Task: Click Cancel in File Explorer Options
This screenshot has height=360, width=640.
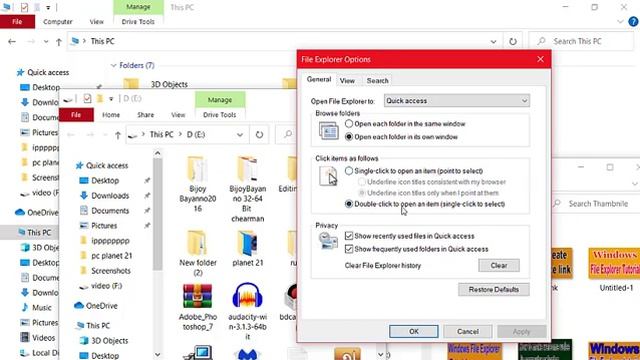Action: tap(468, 331)
